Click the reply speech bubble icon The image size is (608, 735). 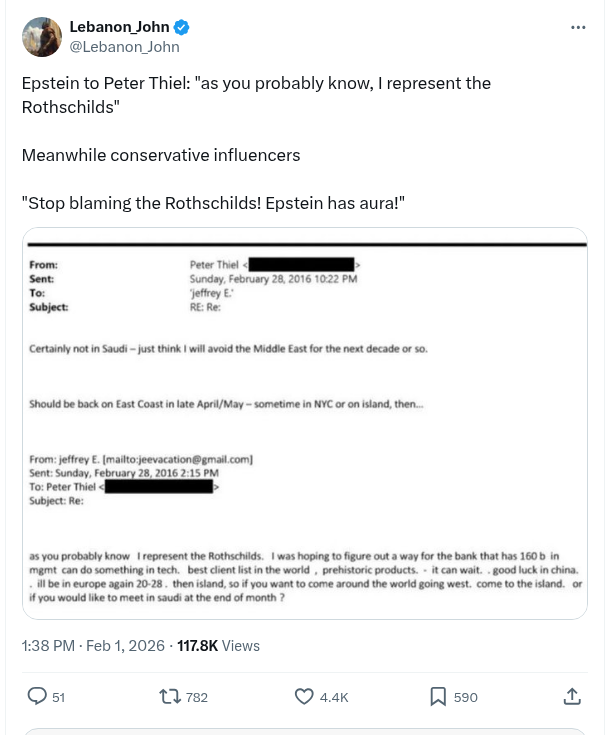pyautogui.click(x=37, y=696)
